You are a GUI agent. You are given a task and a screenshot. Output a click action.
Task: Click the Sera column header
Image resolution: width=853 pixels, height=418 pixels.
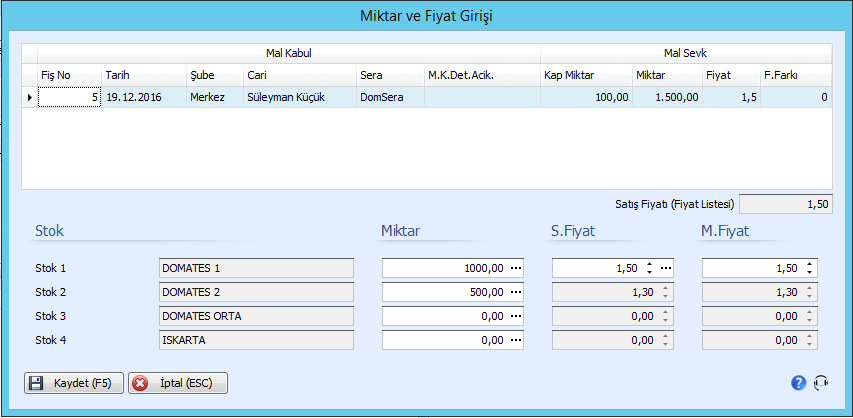point(390,75)
